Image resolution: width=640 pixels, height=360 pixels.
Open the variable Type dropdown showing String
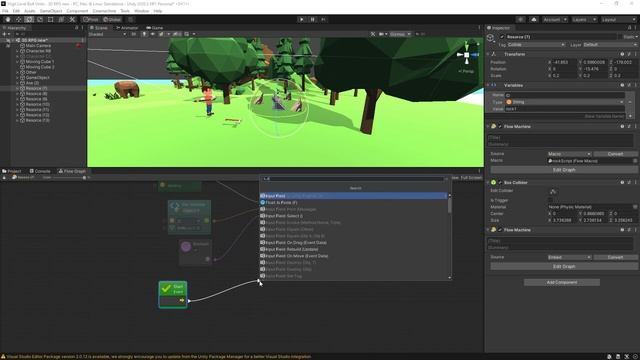pos(564,102)
